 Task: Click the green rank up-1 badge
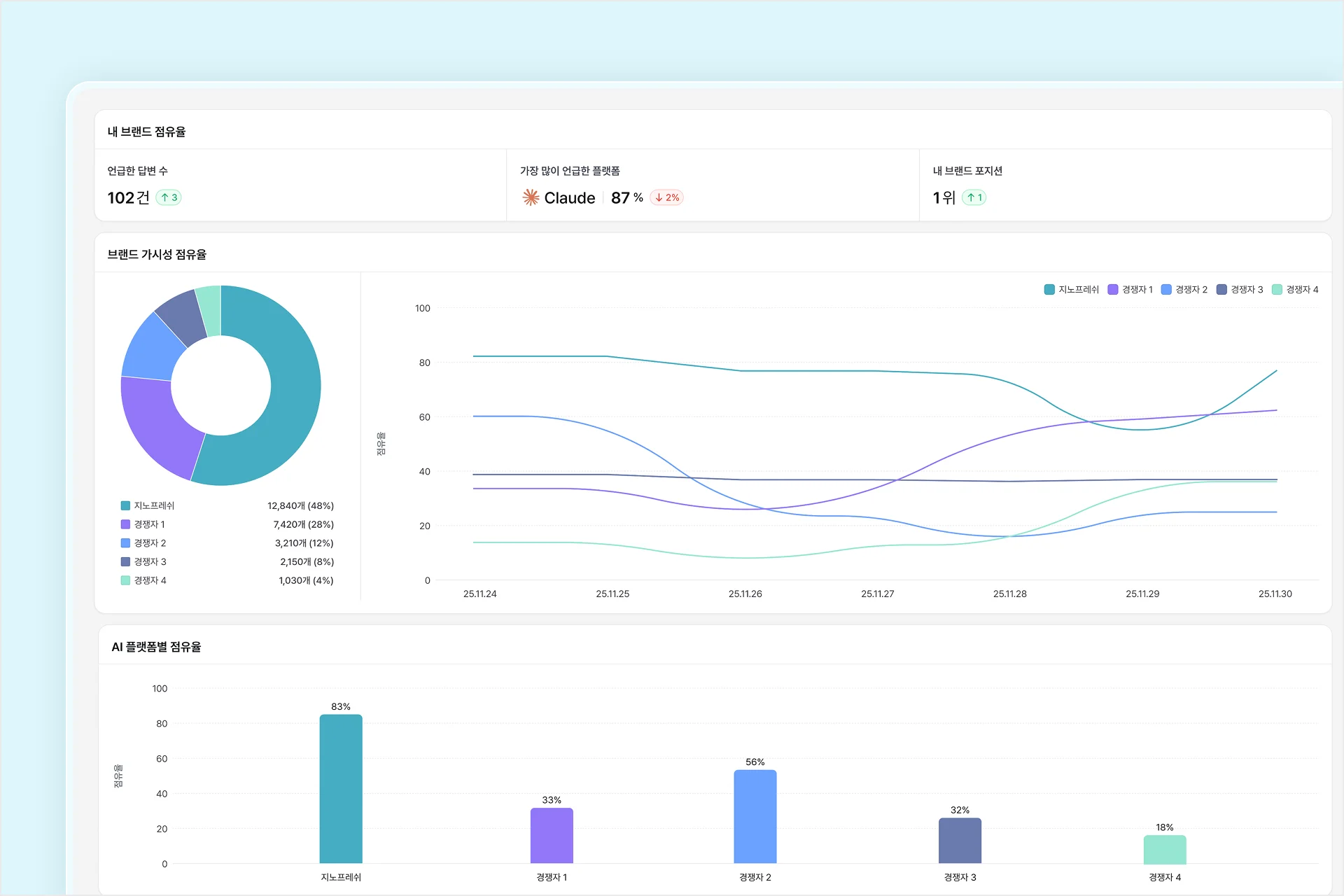pyautogui.click(x=974, y=197)
